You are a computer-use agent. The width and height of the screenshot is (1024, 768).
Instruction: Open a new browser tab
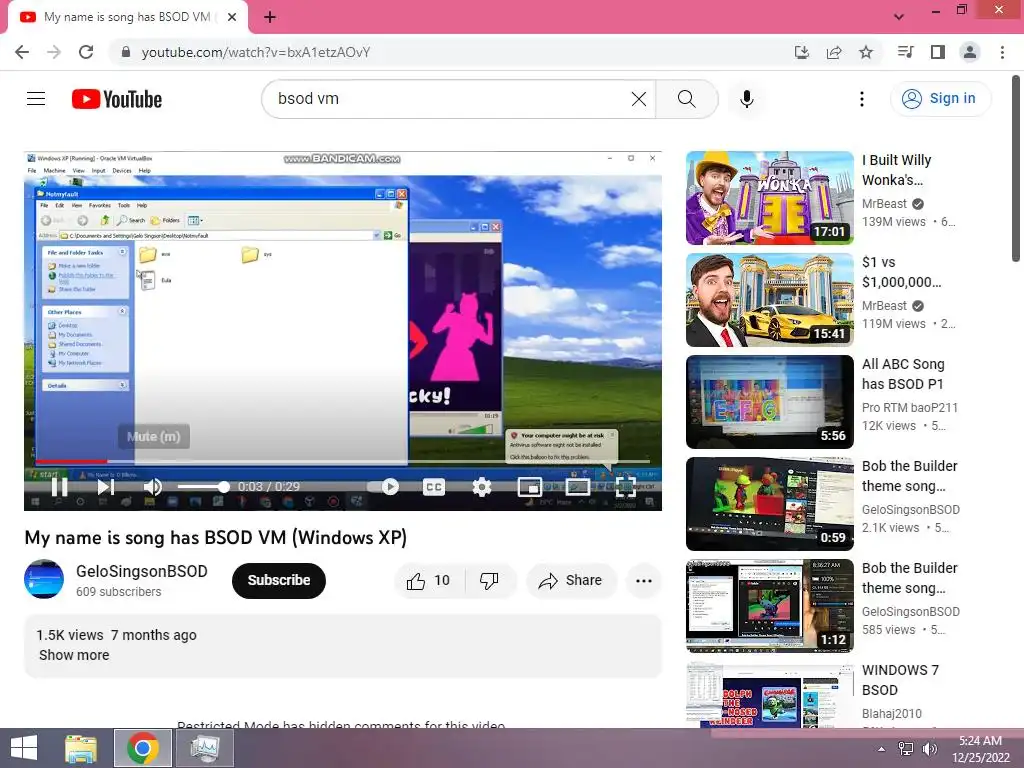pos(270,17)
